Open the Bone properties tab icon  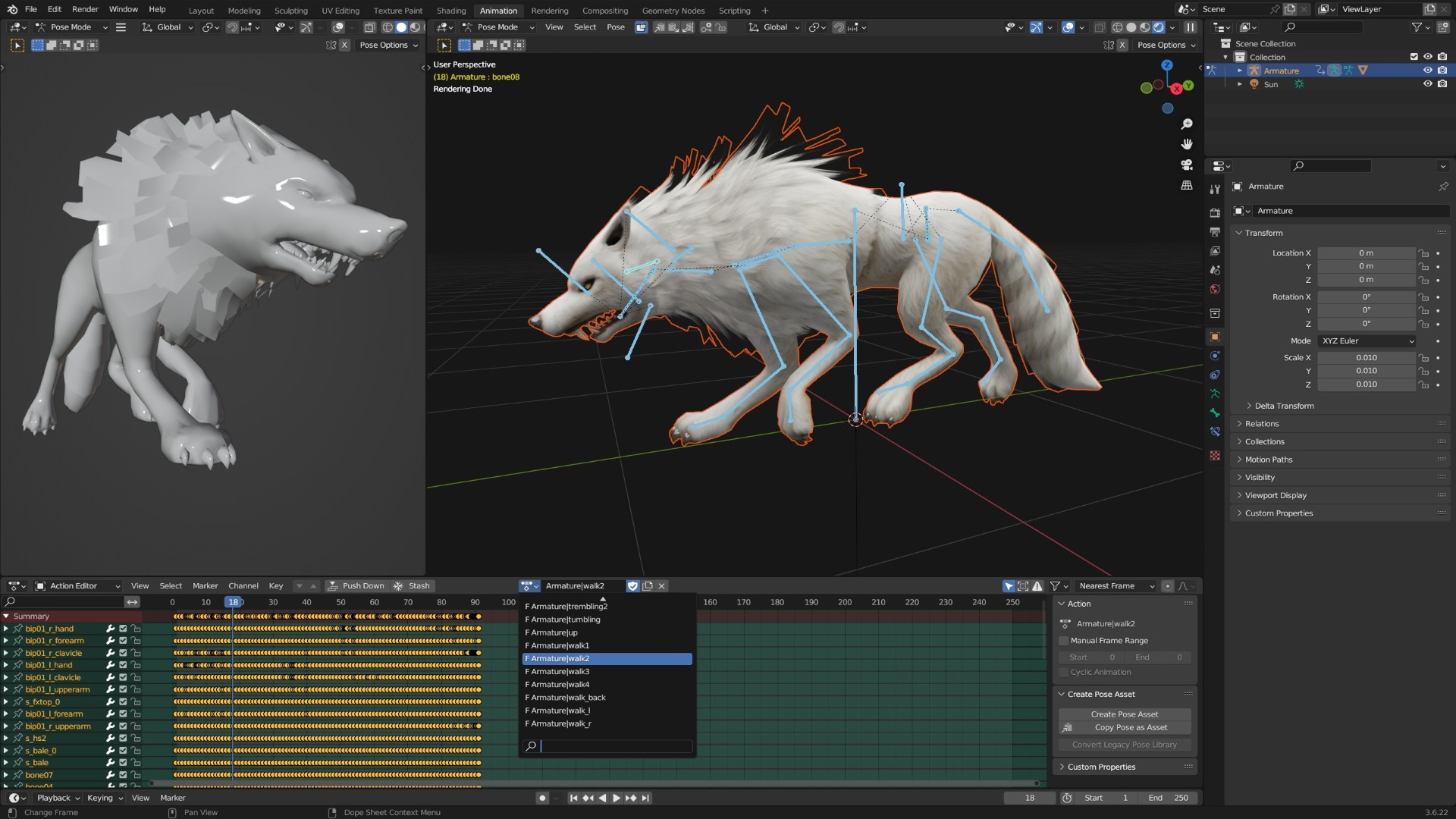1215,413
